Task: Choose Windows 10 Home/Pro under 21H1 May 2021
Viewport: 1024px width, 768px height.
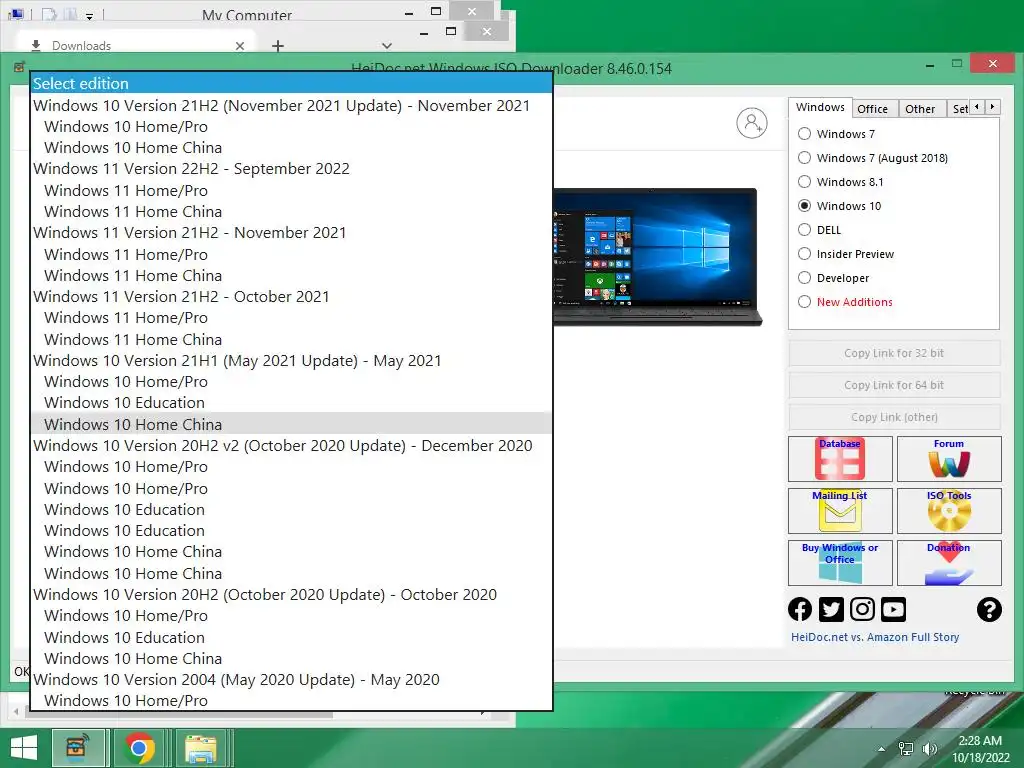Action: point(291,381)
